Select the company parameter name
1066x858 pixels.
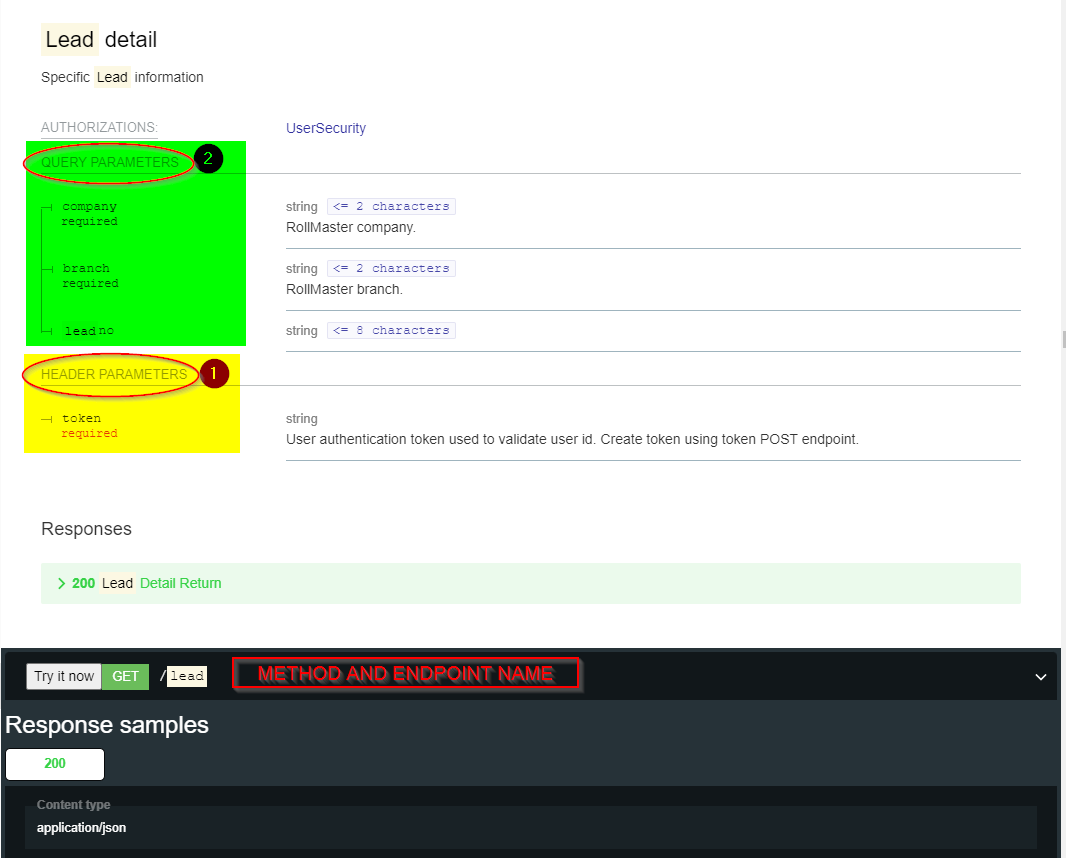point(89,206)
